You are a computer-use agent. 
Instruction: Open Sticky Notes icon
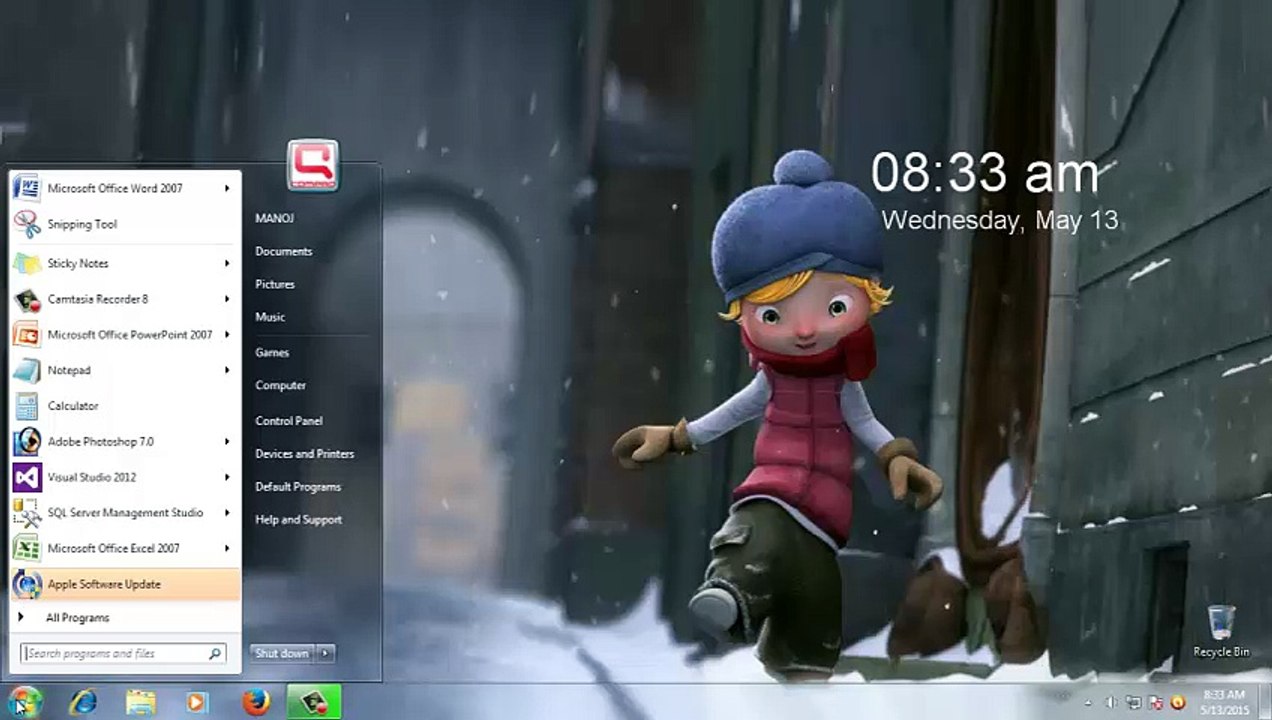tap(27, 263)
